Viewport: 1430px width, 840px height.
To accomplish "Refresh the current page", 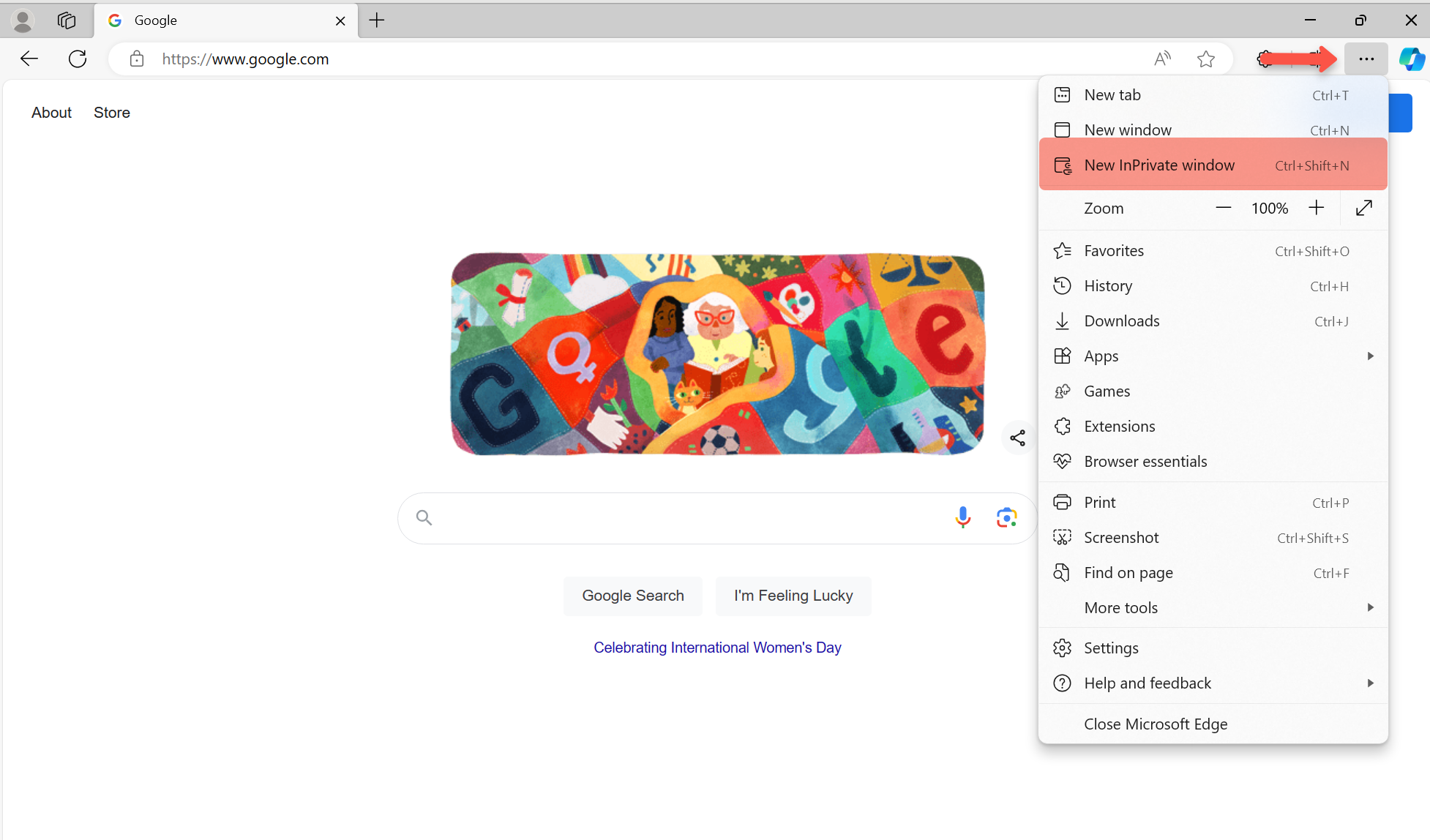I will click(78, 59).
